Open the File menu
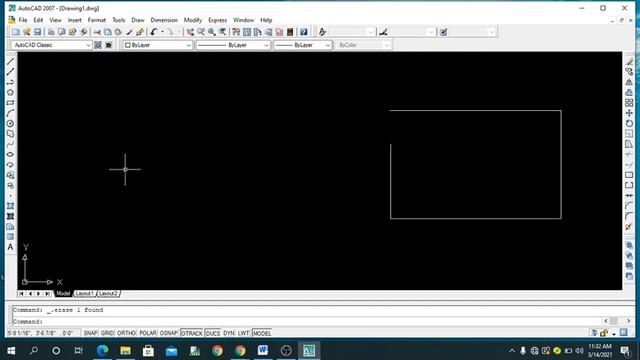The image size is (640, 360). pos(23,20)
